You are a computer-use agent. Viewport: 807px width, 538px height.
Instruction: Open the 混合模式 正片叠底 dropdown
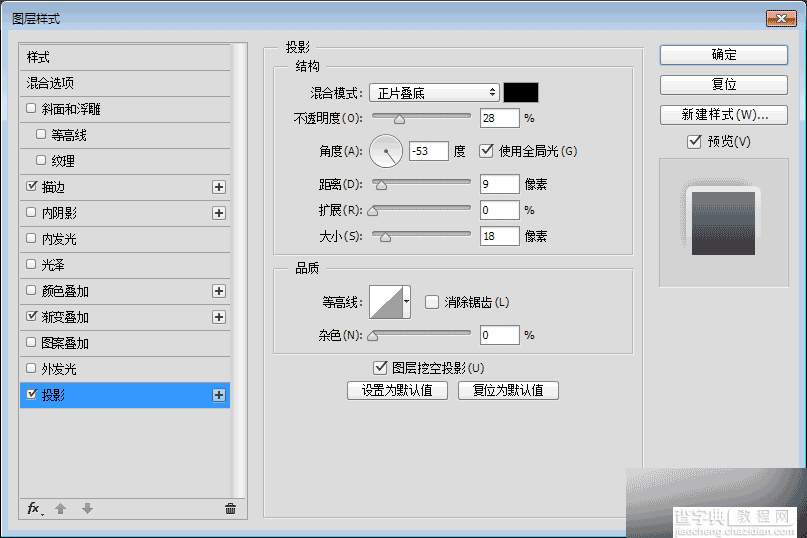coord(434,93)
